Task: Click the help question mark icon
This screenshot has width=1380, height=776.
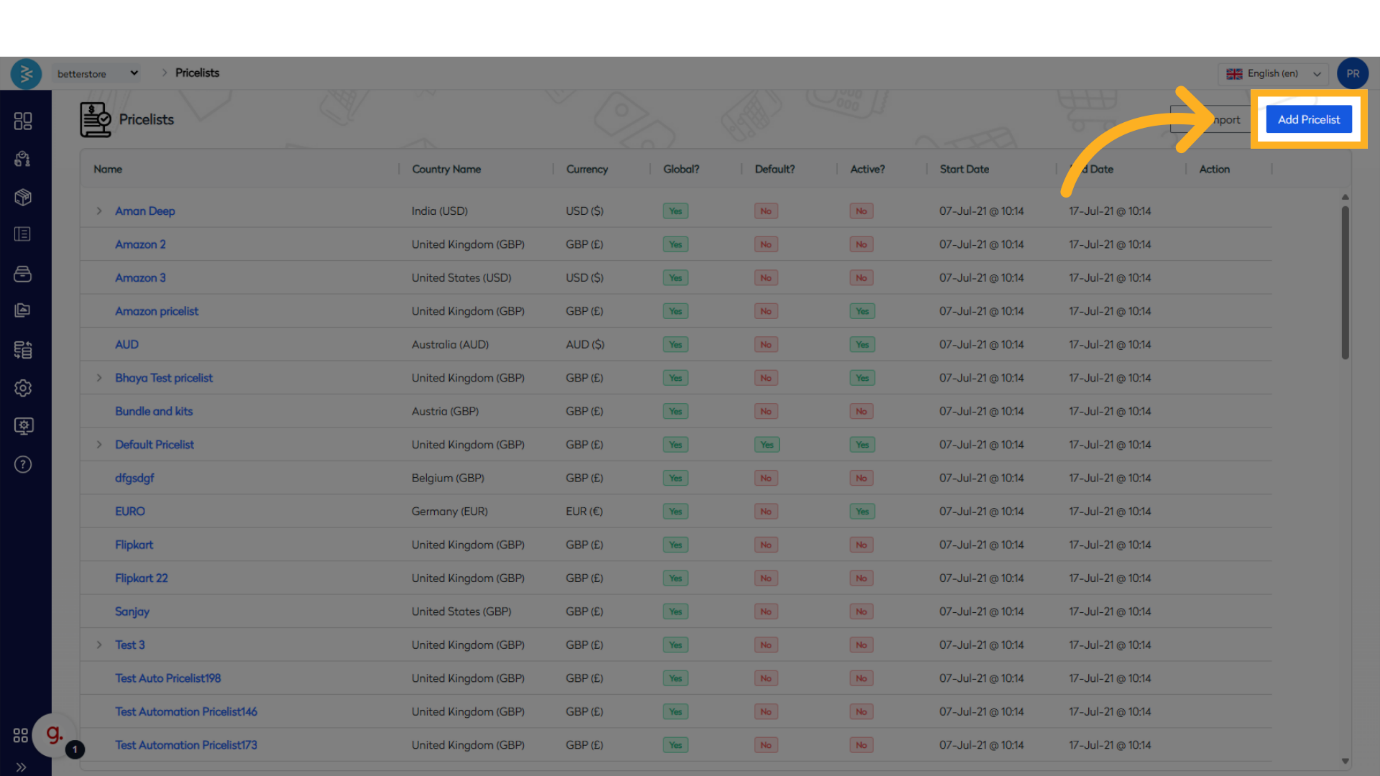Action: click(23, 464)
